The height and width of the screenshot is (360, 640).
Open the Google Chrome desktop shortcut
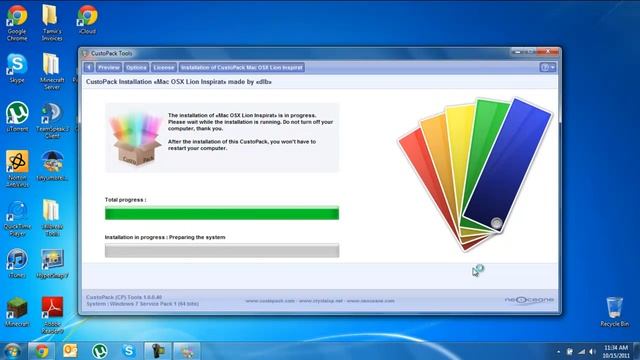(17, 23)
